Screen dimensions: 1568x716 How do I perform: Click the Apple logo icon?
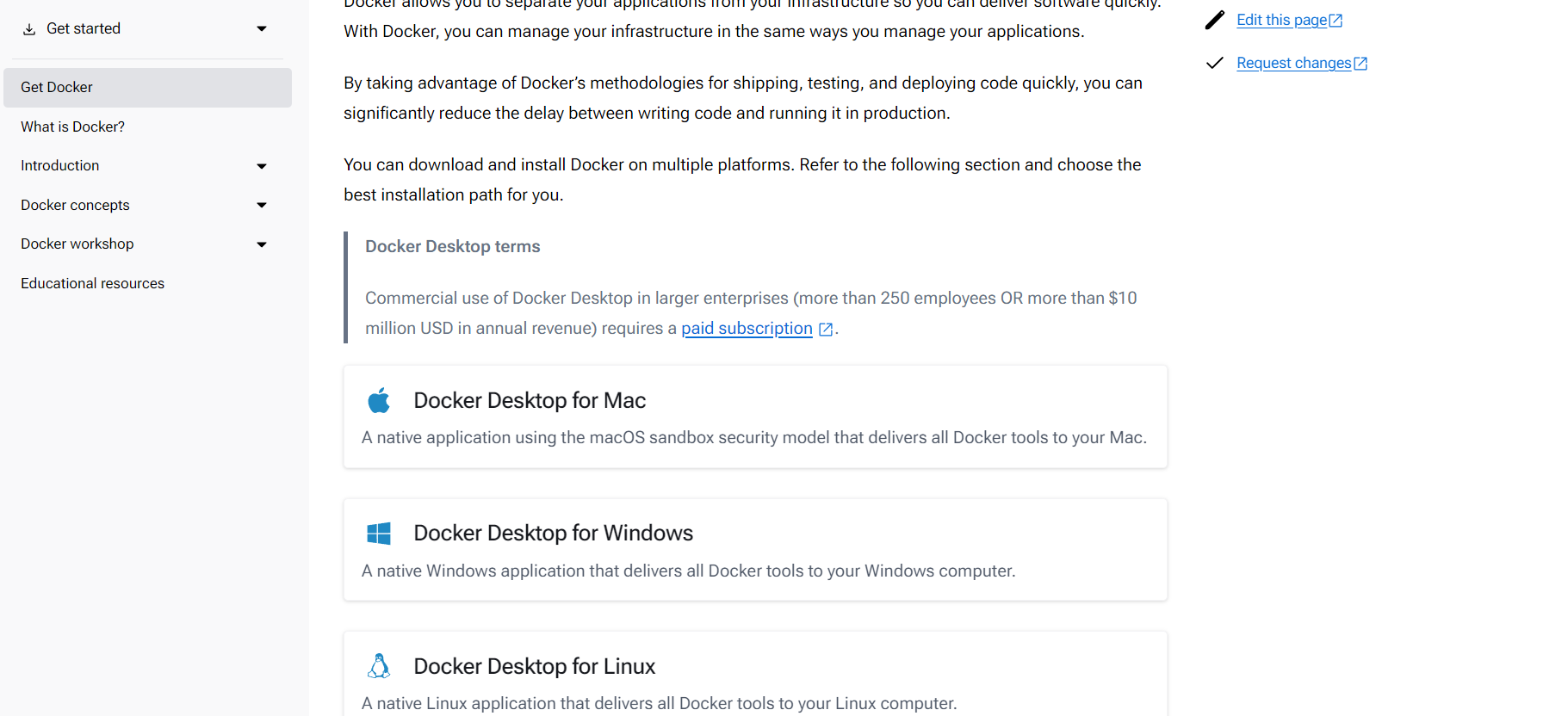(x=379, y=400)
